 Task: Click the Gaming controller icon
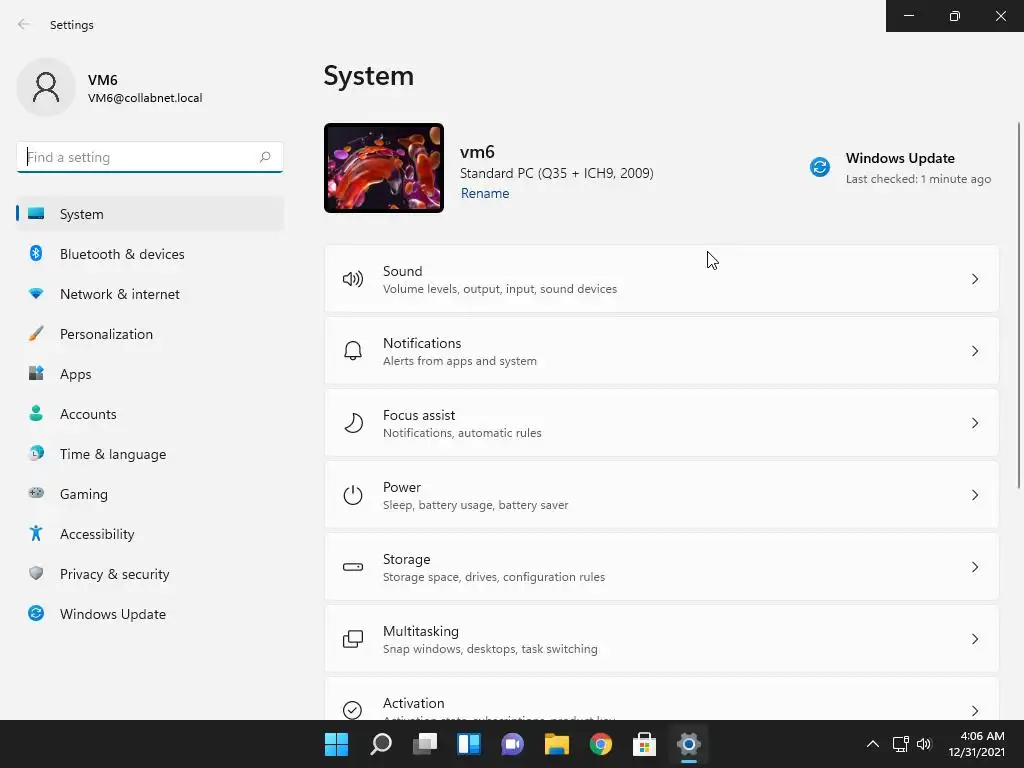(36, 493)
